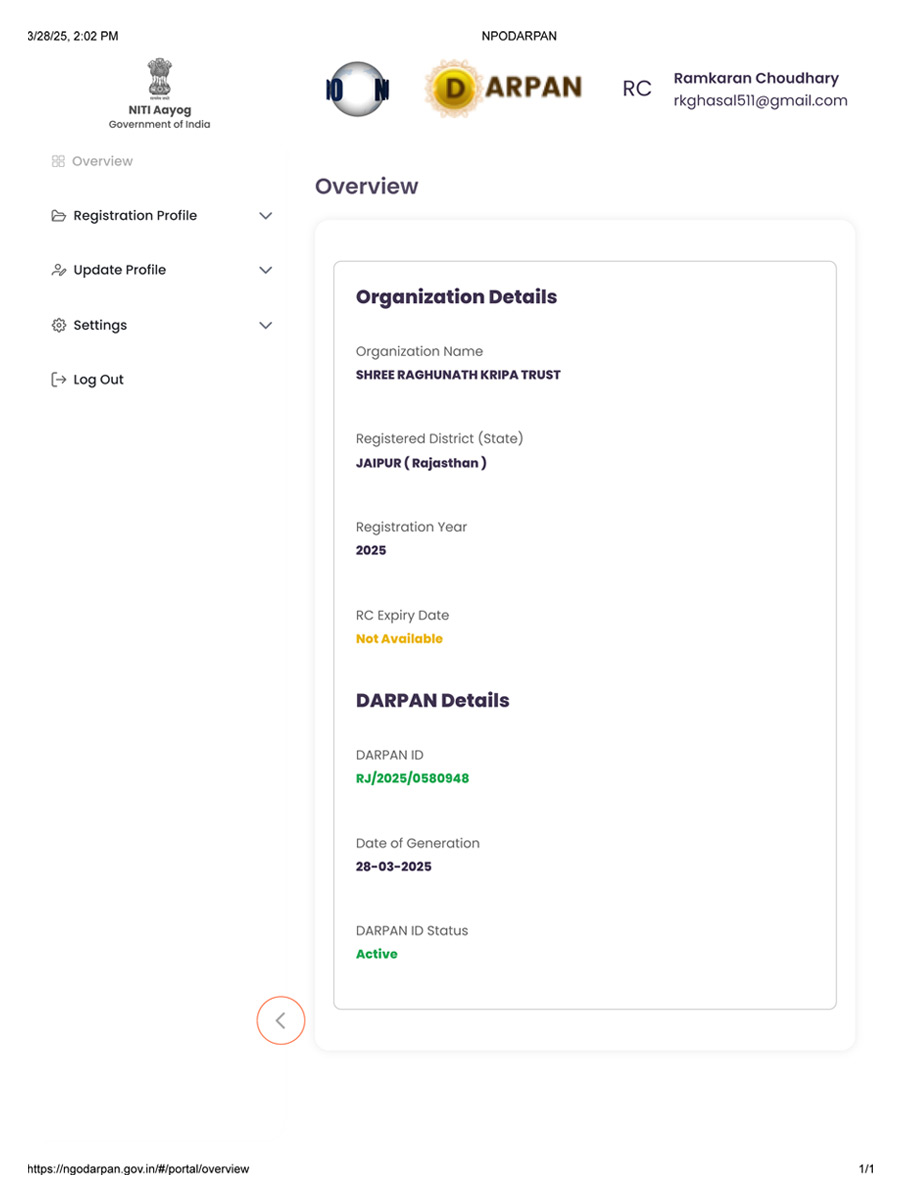
Task: Collapse the sidebar with round arrow button
Action: pos(280,1021)
